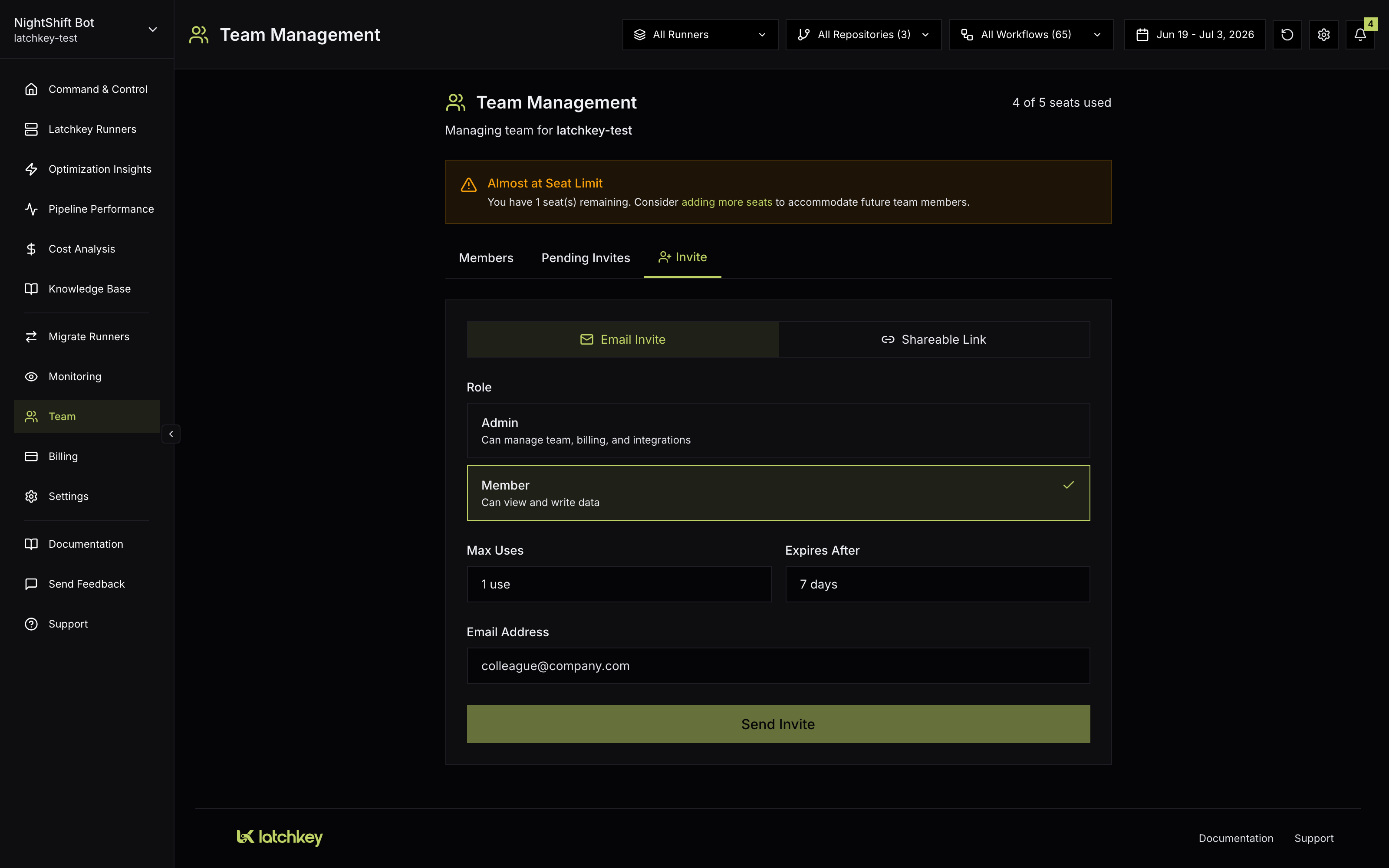This screenshot has width=1389, height=868.
Task: Open notifications bell with badge 4
Action: pyautogui.click(x=1360, y=34)
